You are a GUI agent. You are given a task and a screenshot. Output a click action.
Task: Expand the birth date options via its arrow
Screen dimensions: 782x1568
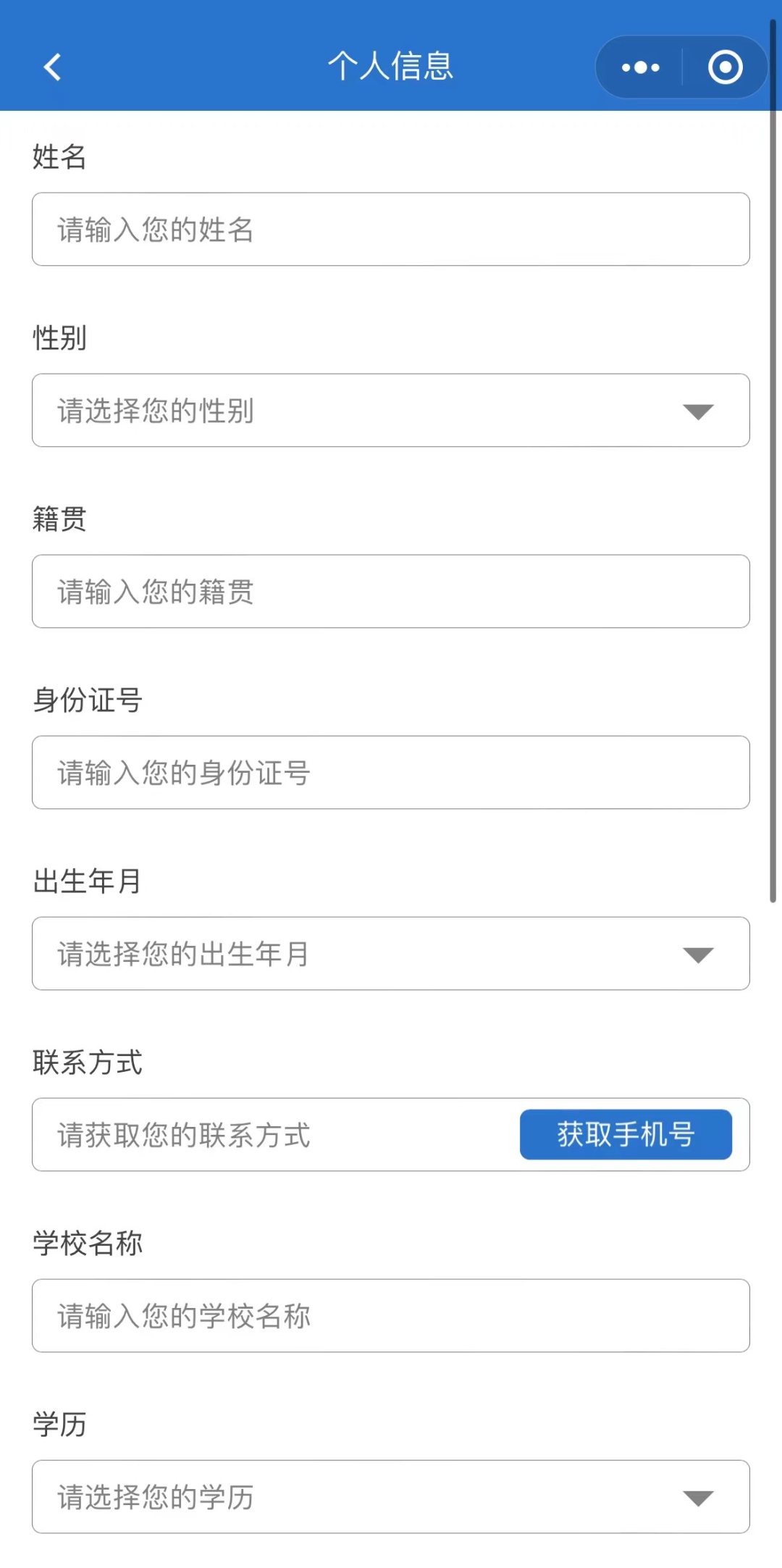coord(697,955)
